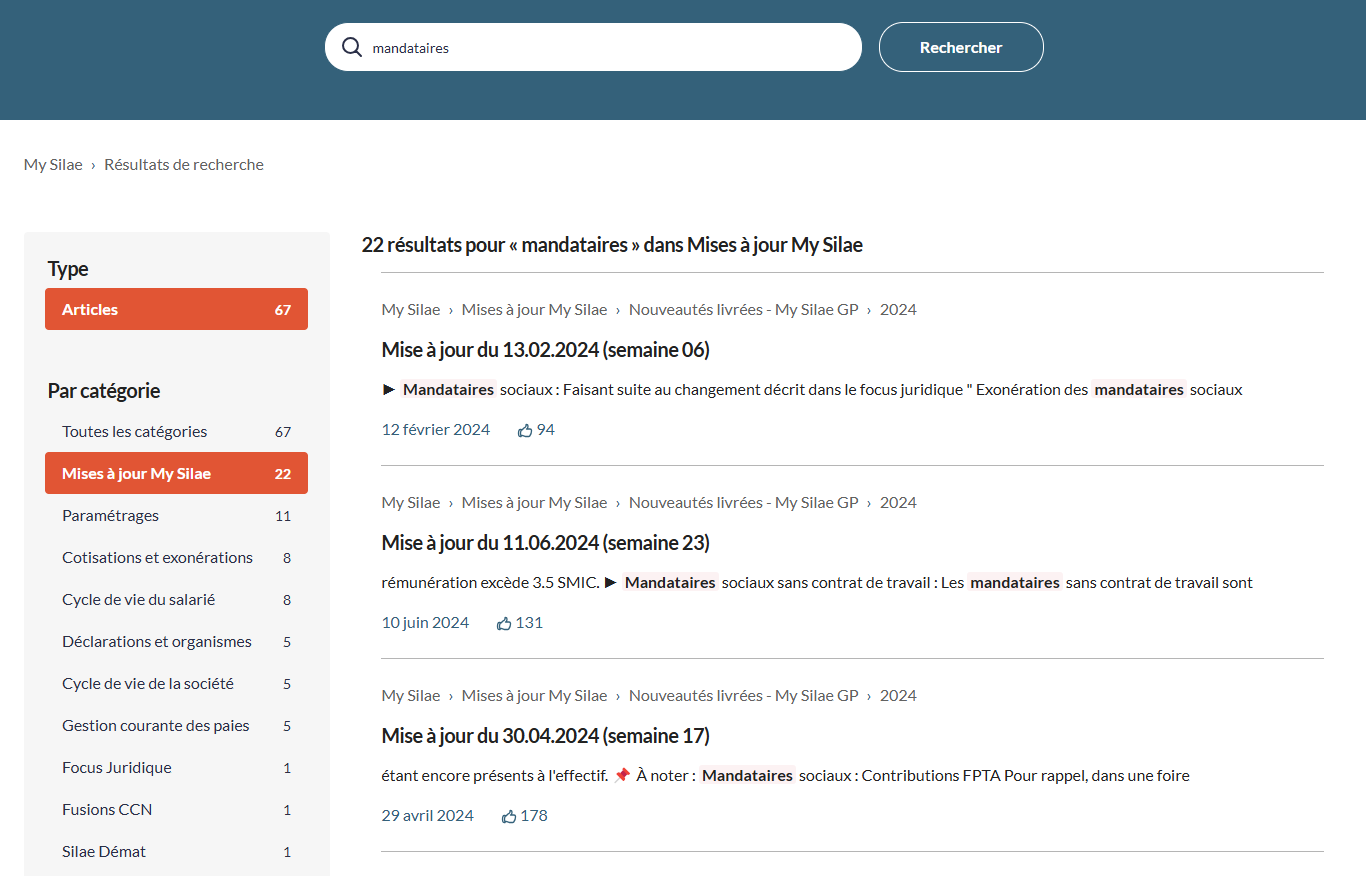Click snippet mentioning 'Faisant suite au changement'
The height and width of the screenshot is (876, 1366).
(x=812, y=390)
